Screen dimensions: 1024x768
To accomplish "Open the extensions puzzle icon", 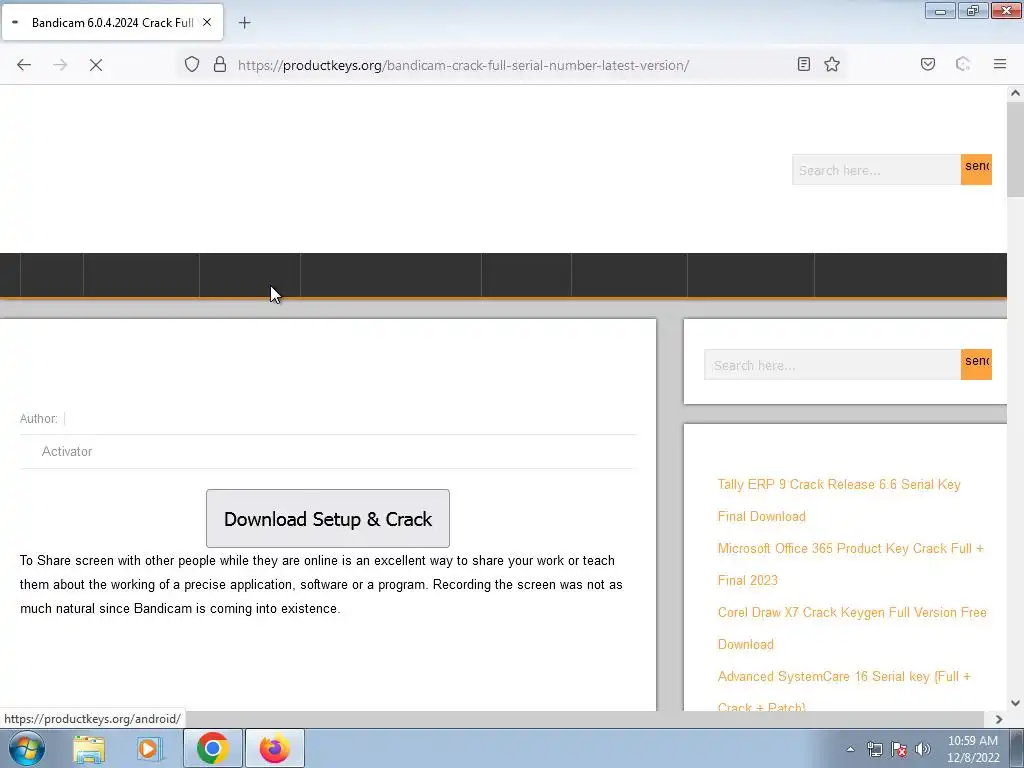I will (x=963, y=64).
